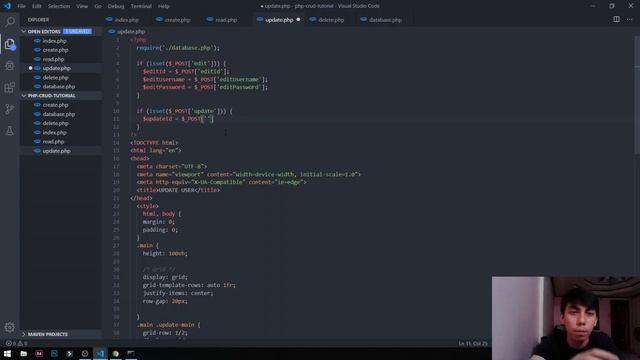This screenshot has width=640, height=360.
Task: Click the '<title>UPDATE USER</title>' line
Action: pos(178,190)
